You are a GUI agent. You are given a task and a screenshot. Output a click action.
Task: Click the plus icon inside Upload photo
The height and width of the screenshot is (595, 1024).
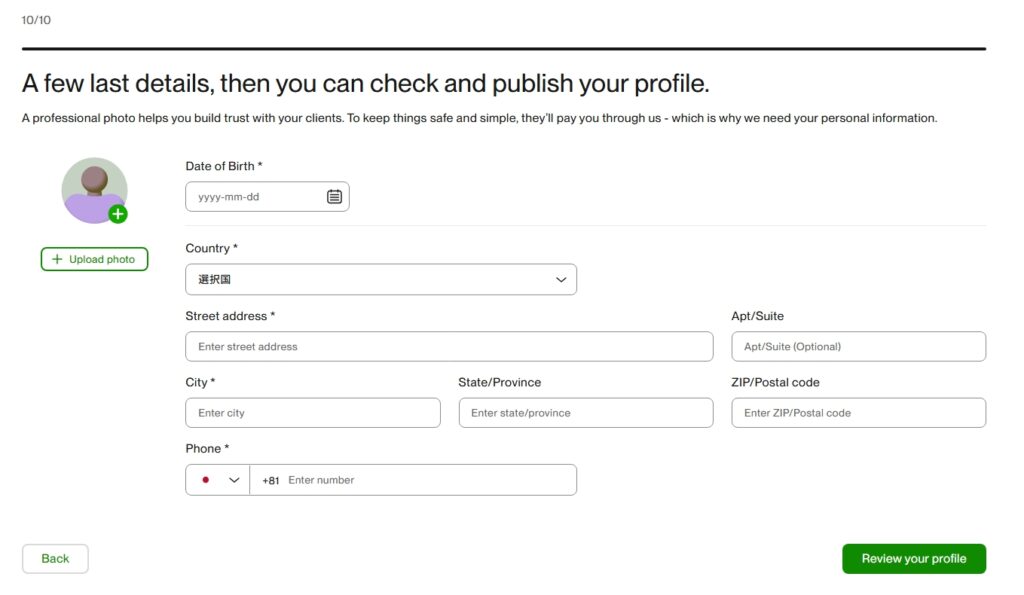tap(57, 259)
